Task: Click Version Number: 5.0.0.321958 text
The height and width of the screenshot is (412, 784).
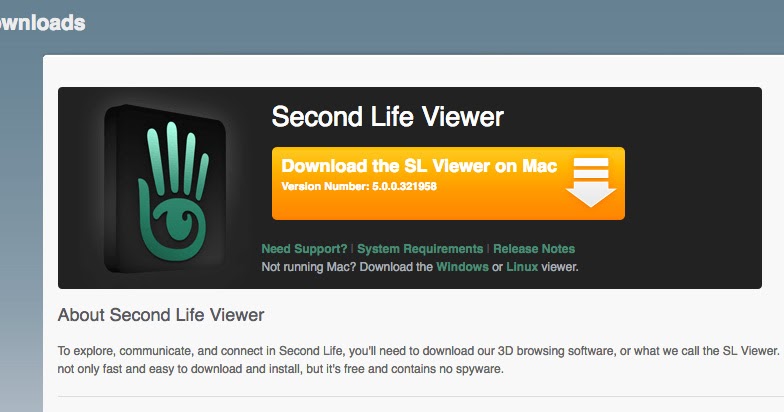Action: pyautogui.click(x=359, y=186)
